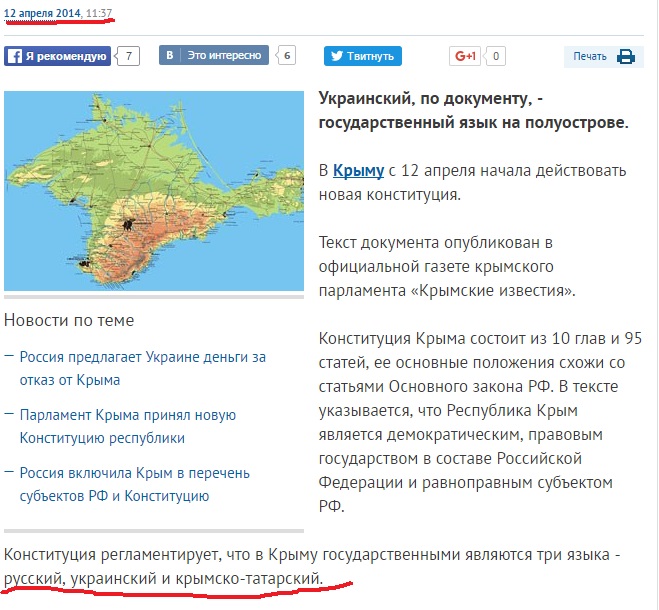Click the printer icon
Screen dimensions: 659x610
pos(625,57)
